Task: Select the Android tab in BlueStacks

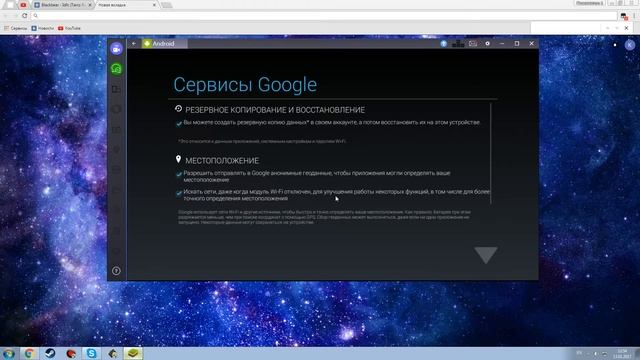Action: [164, 43]
